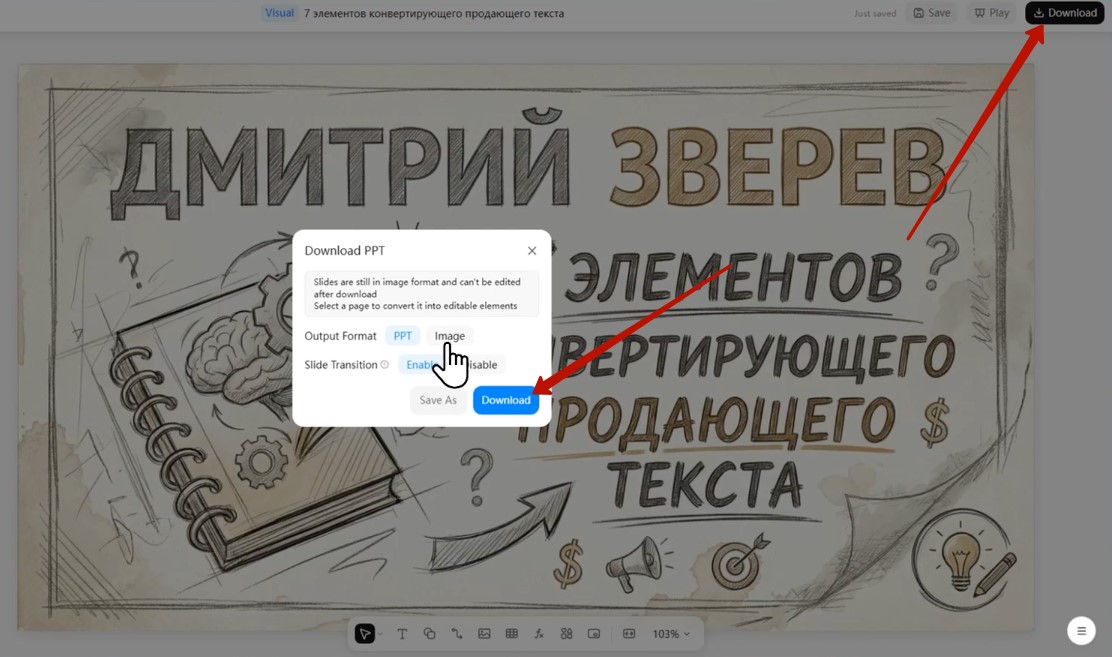This screenshot has width=1112, height=657.
Task: Pick the connector line tool
Action: (x=457, y=634)
